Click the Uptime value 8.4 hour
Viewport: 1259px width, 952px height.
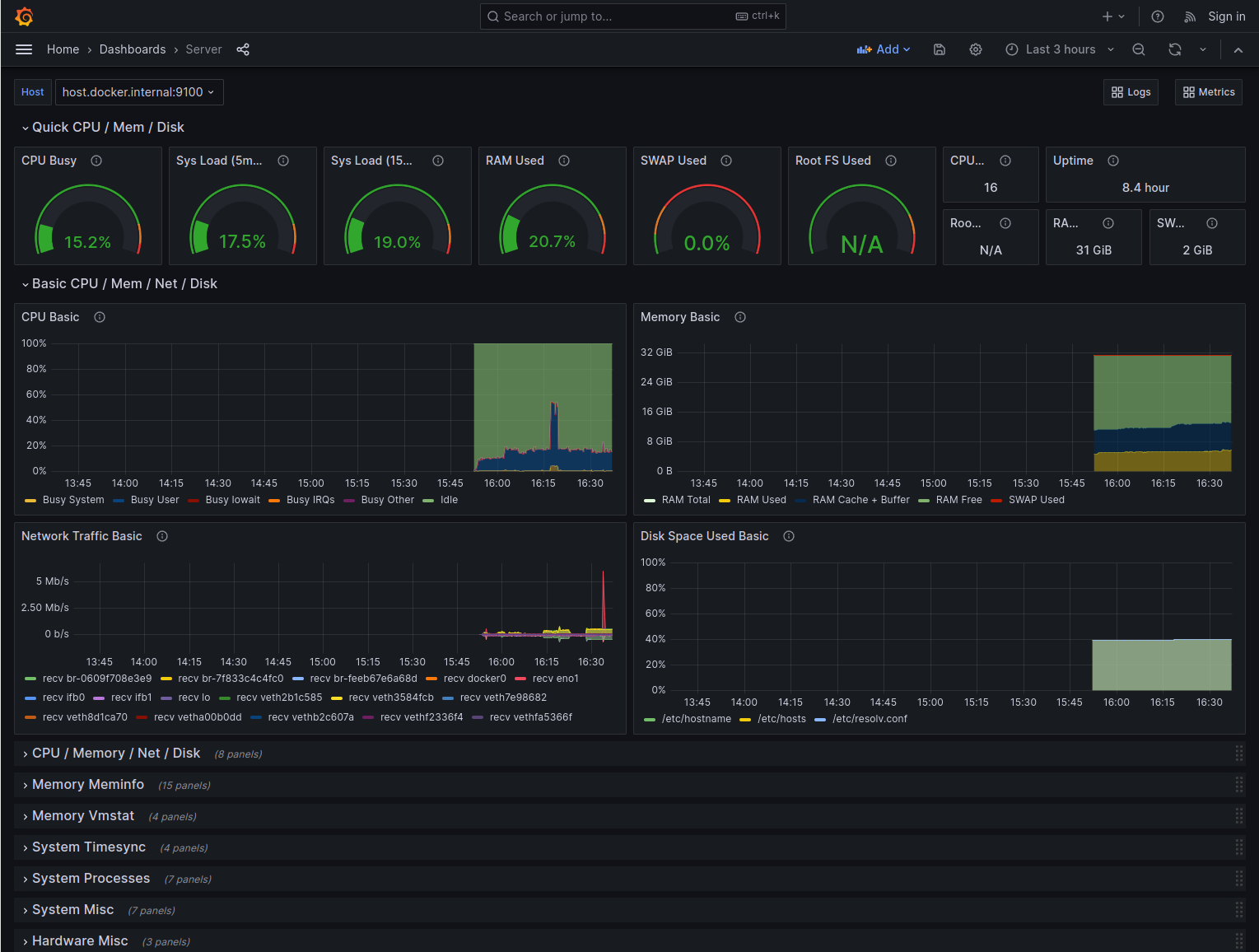click(x=1145, y=188)
